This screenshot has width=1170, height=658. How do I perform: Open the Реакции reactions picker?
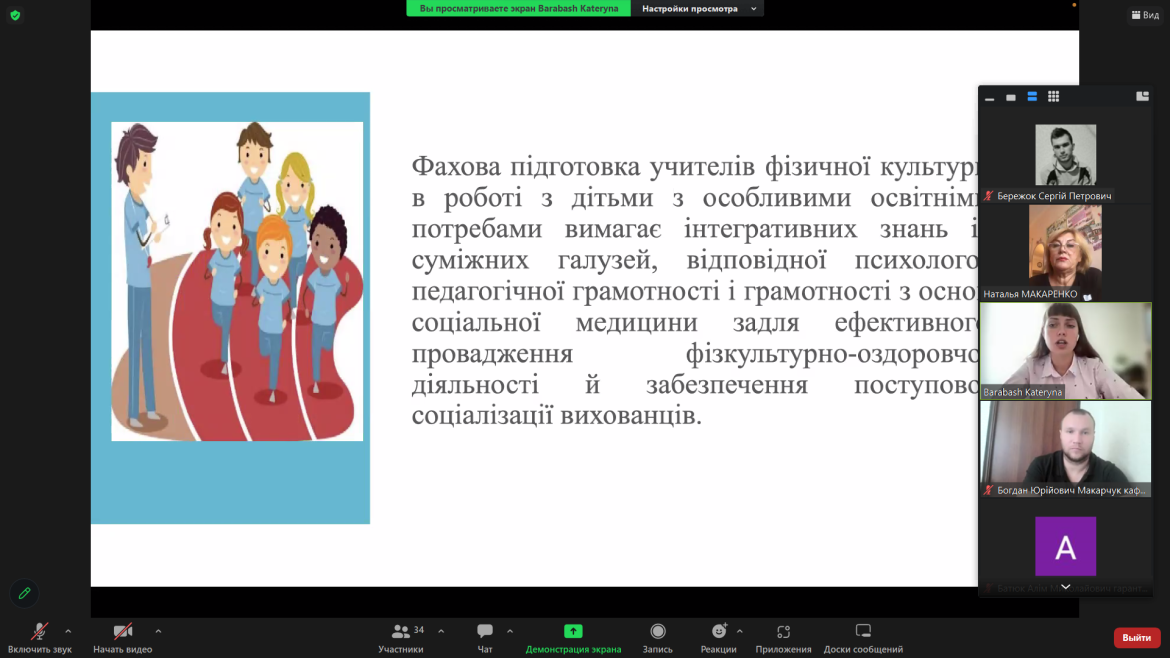tap(718, 636)
